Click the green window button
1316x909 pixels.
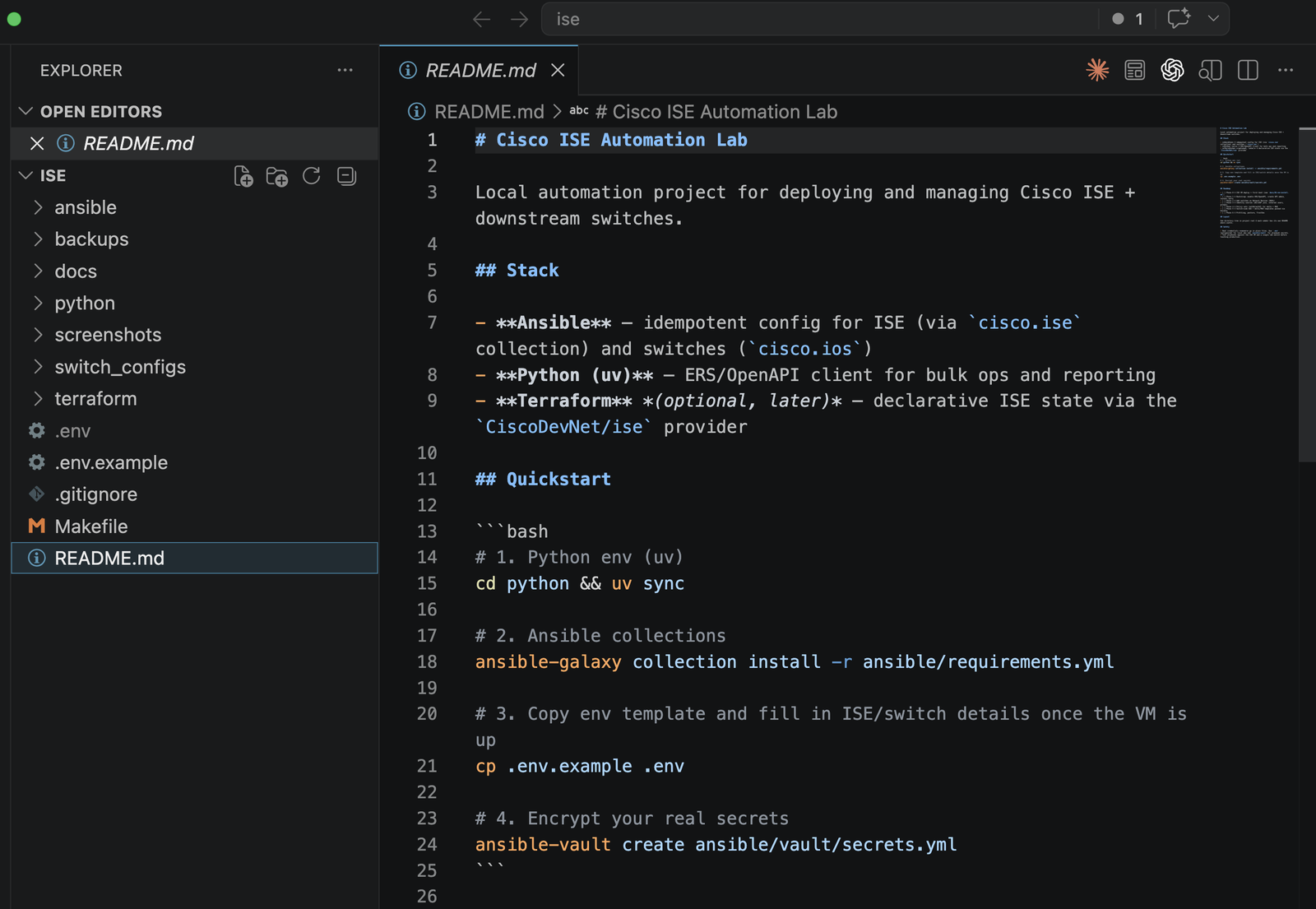[x=14, y=19]
